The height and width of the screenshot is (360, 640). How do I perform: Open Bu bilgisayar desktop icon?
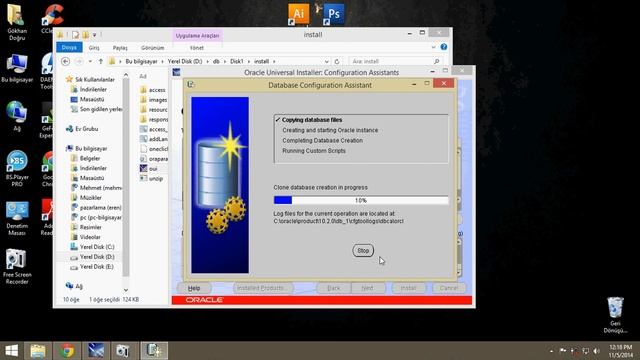[17, 68]
